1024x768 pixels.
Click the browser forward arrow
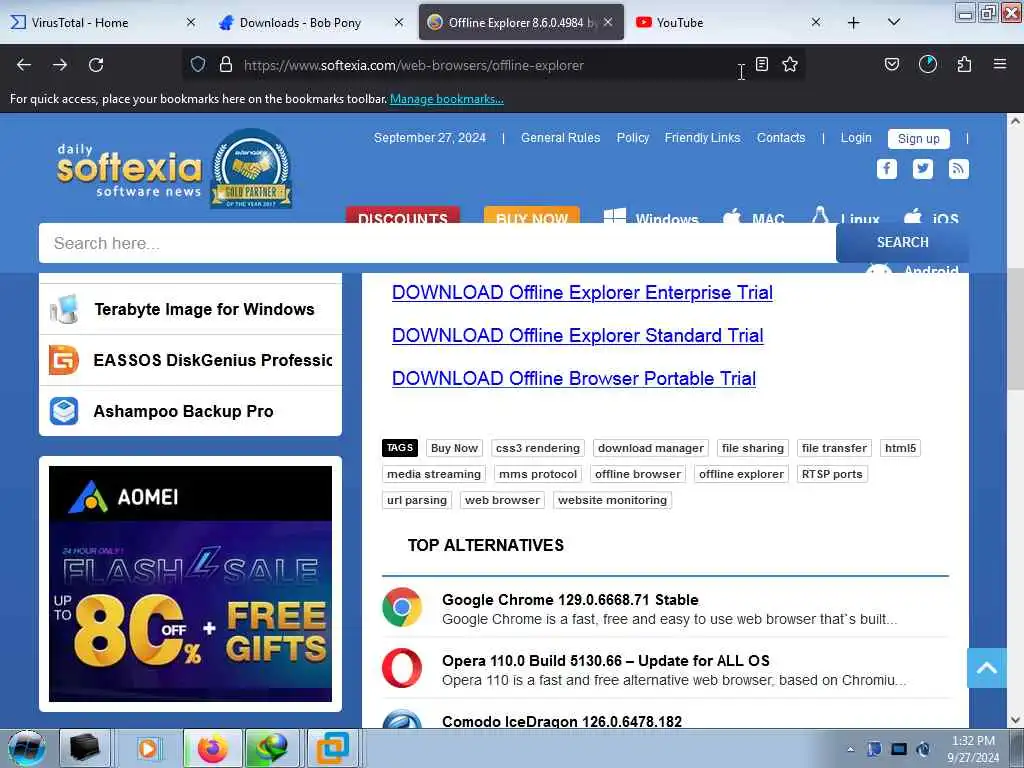[x=60, y=65]
